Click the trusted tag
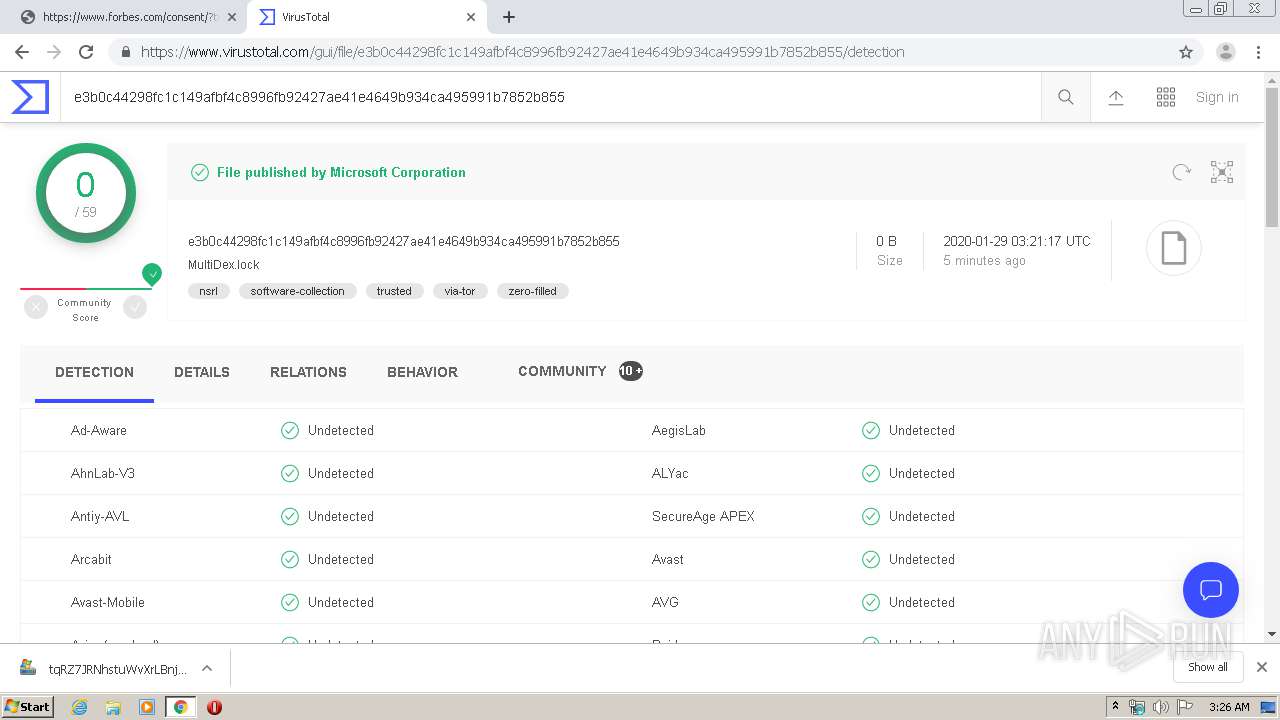Image resolution: width=1280 pixels, height=720 pixels. [x=394, y=291]
